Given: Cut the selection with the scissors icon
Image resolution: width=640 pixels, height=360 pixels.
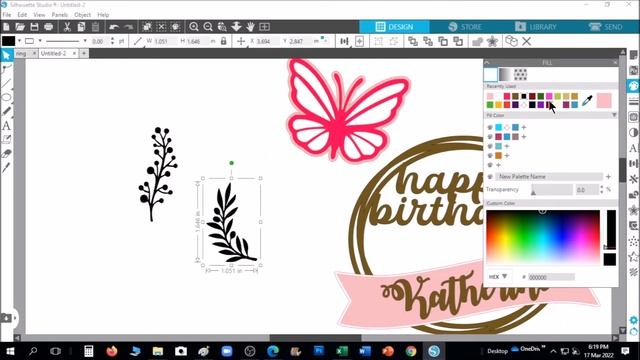Looking at the screenshot, I should tap(67, 27).
